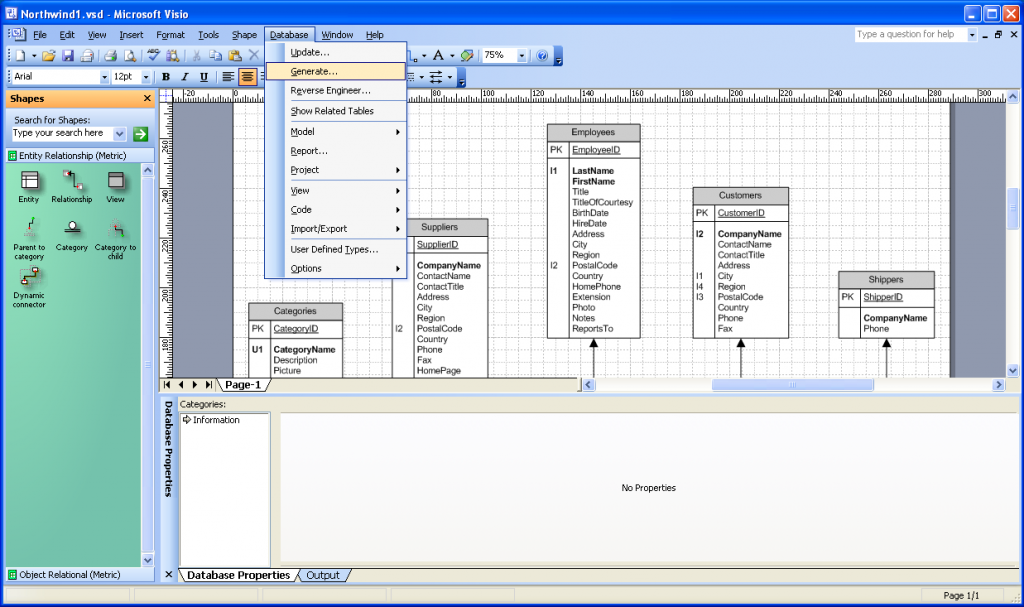Choose the Category to child shape
The height and width of the screenshot is (607, 1024).
[x=116, y=239]
